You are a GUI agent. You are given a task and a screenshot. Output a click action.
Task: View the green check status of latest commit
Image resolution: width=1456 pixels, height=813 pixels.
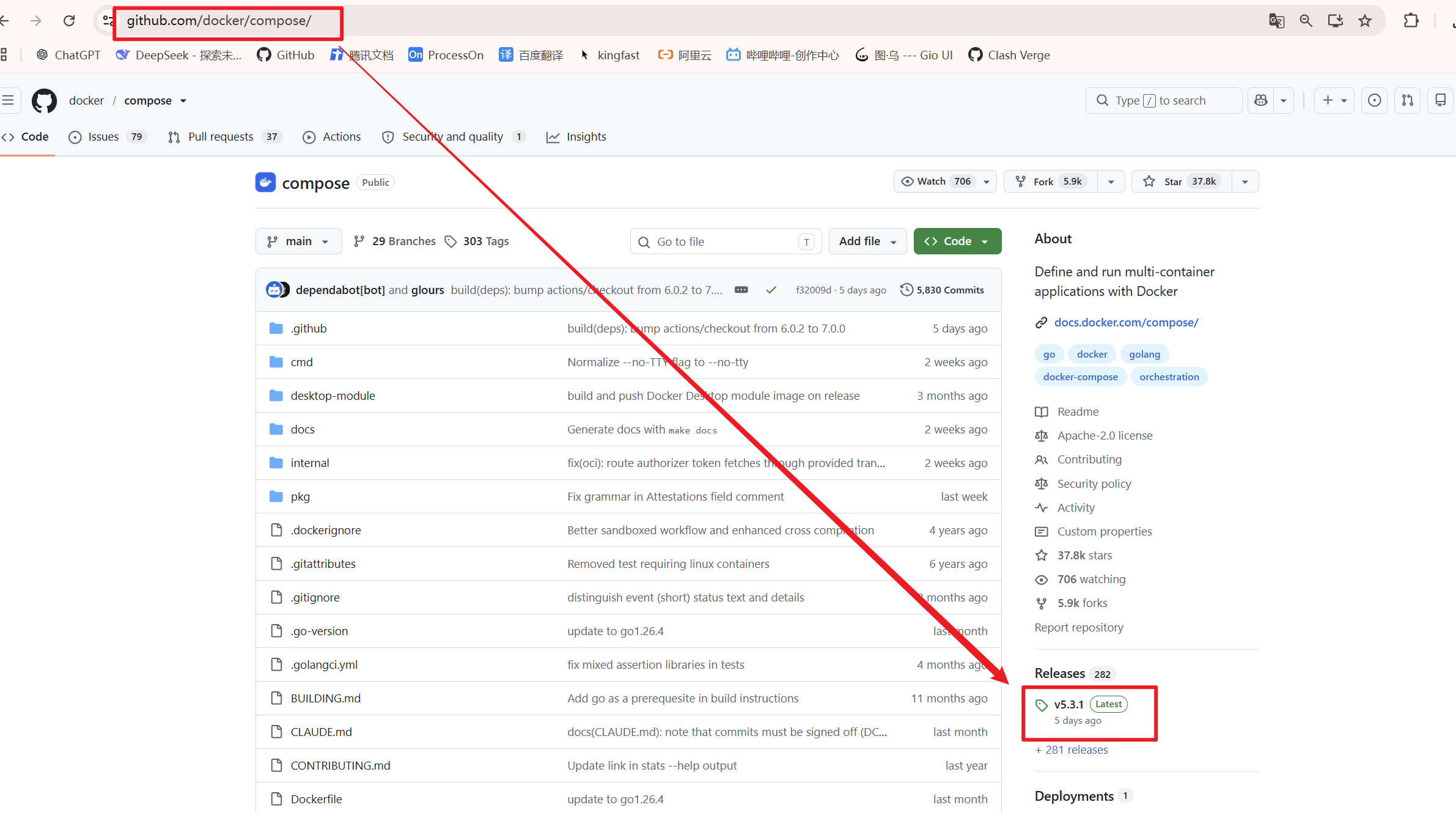771,290
